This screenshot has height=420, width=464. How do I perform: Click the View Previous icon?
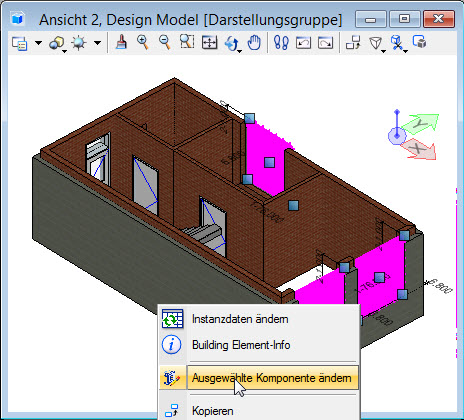tap(303, 43)
